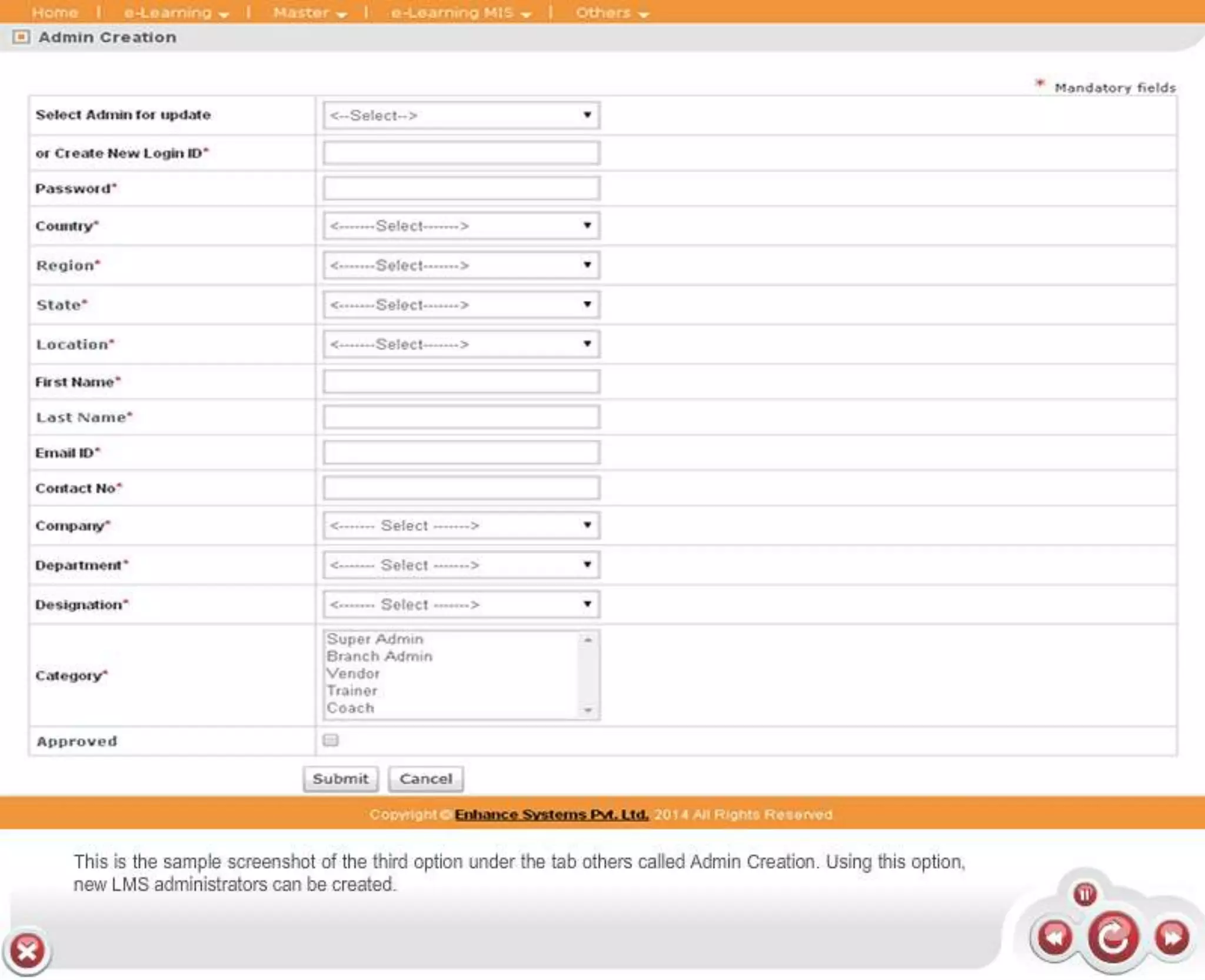Image resolution: width=1205 pixels, height=980 pixels.
Task: Follow the Enhance Systems Pvt. Ltd. link
Action: click(x=551, y=815)
